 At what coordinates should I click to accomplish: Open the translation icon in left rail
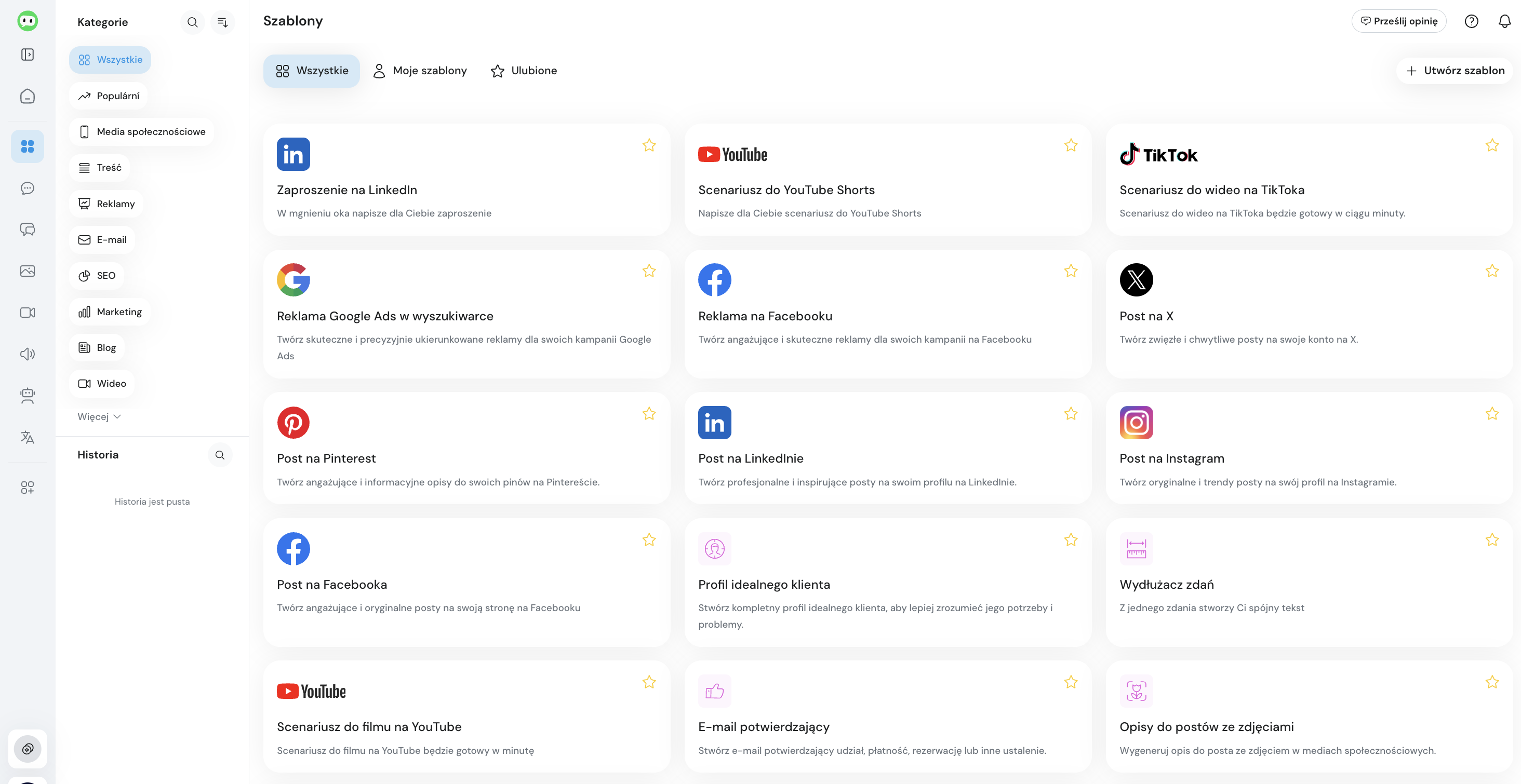(27, 438)
